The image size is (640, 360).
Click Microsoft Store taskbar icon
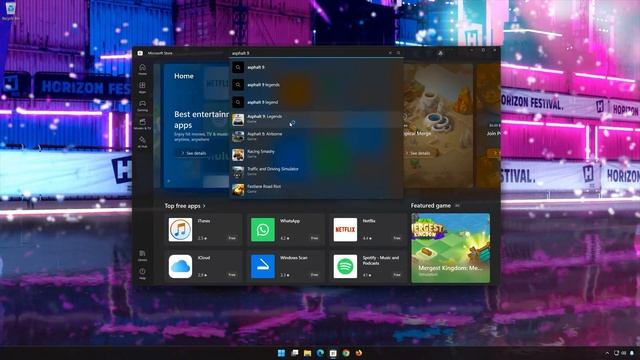[x=333, y=353]
